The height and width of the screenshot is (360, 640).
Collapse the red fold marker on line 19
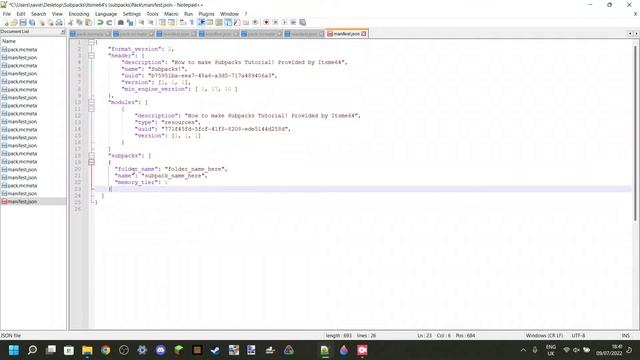coord(91,162)
